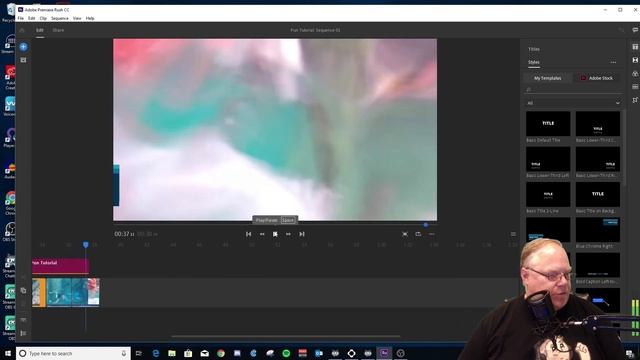Open the feedback comment icon

[x=635, y=30]
